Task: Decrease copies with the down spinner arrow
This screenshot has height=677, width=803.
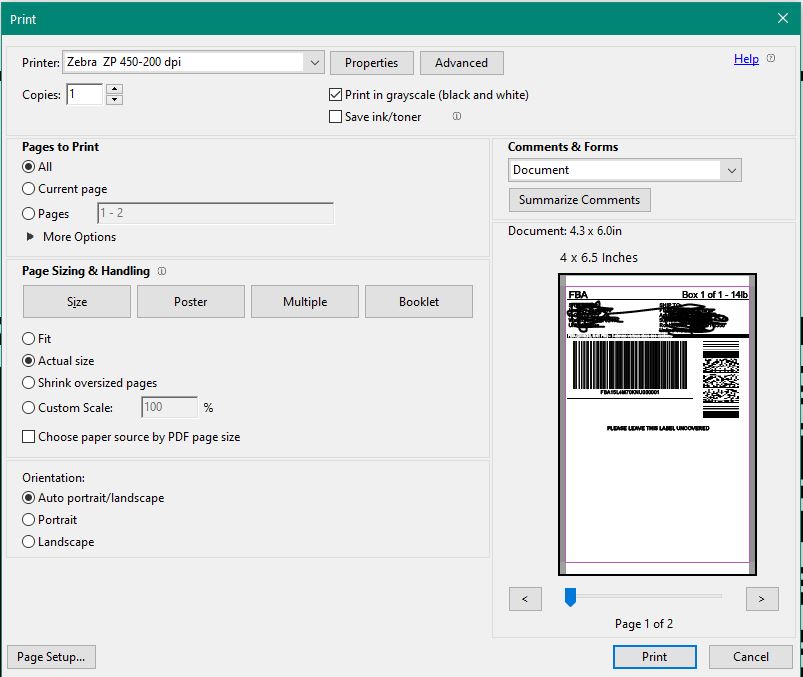Action: point(114,100)
